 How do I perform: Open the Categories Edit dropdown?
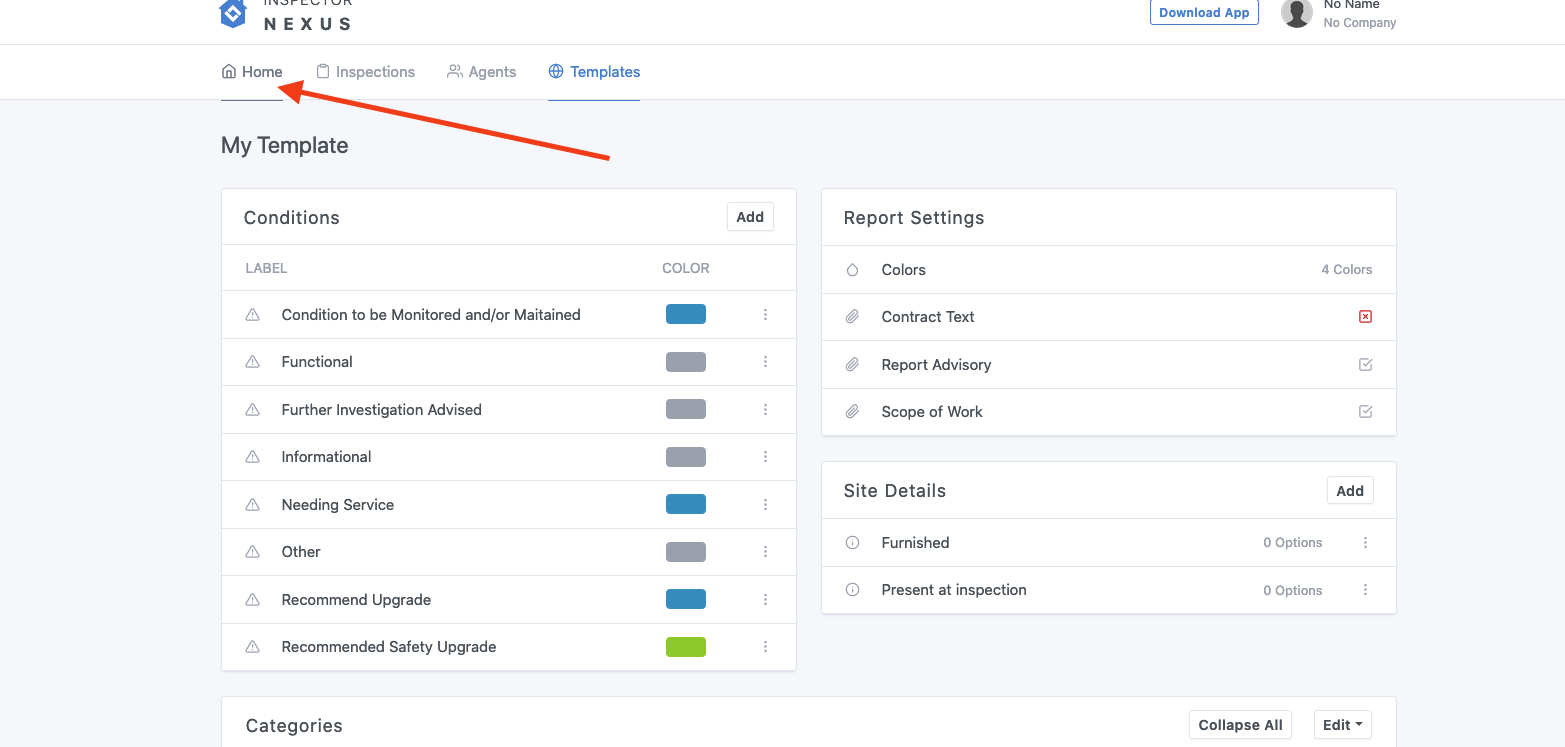pyautogui.click(x=1342, y=725)
